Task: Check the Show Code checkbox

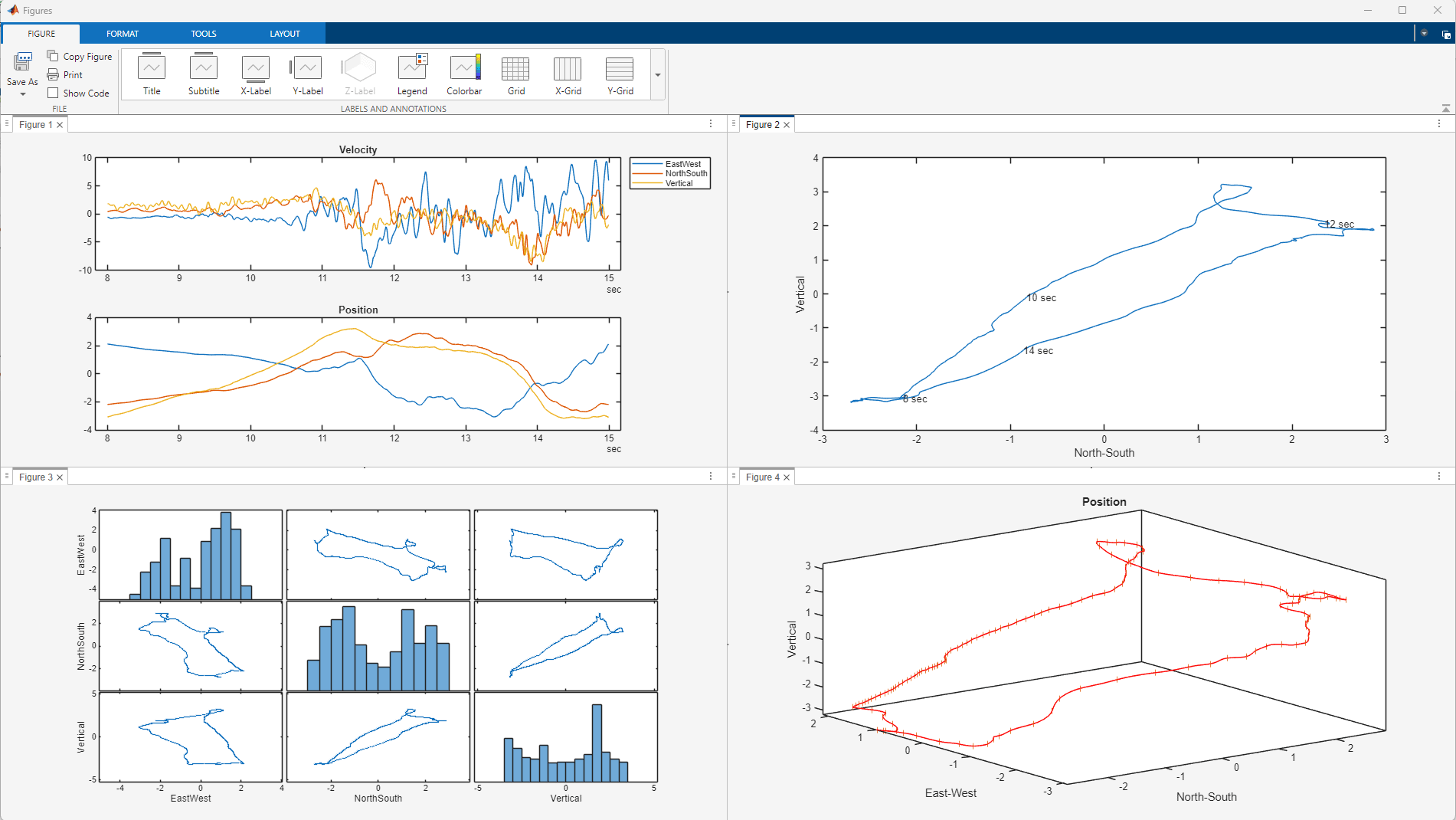Action: coord(53,93)
